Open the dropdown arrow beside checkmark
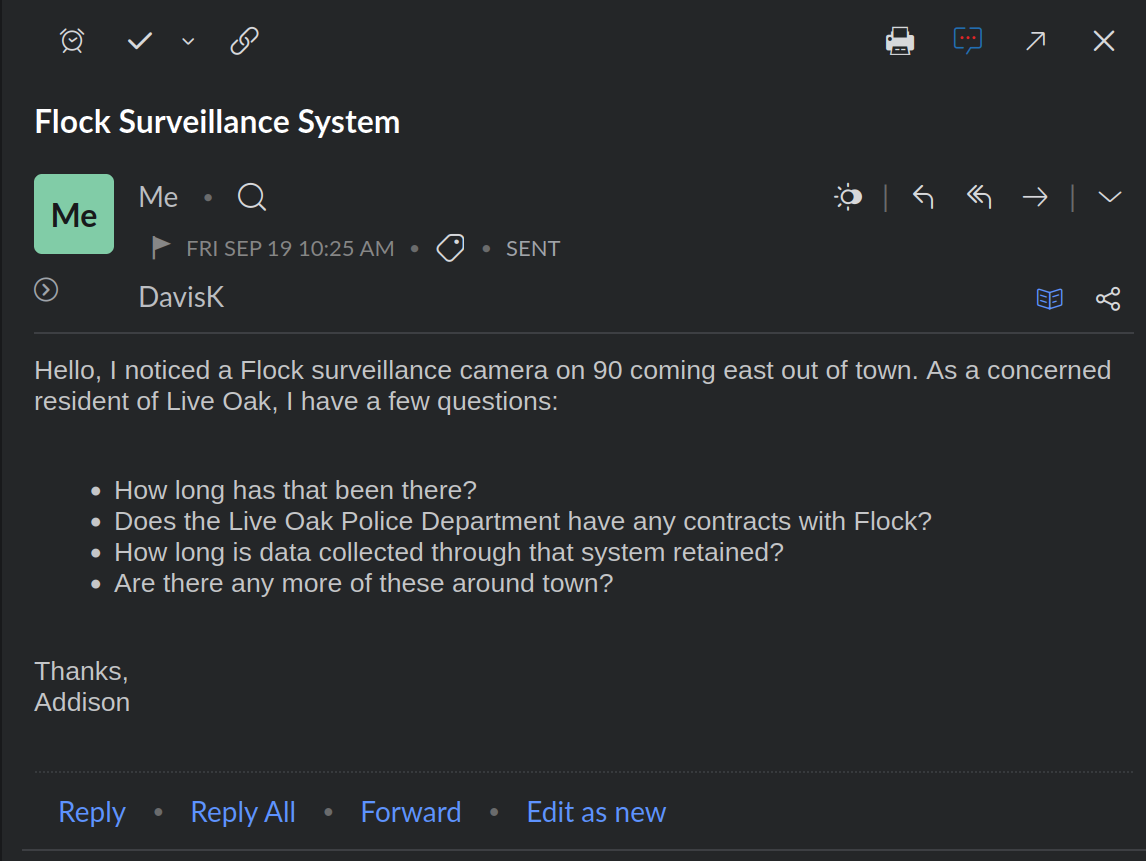 [188, 42]
